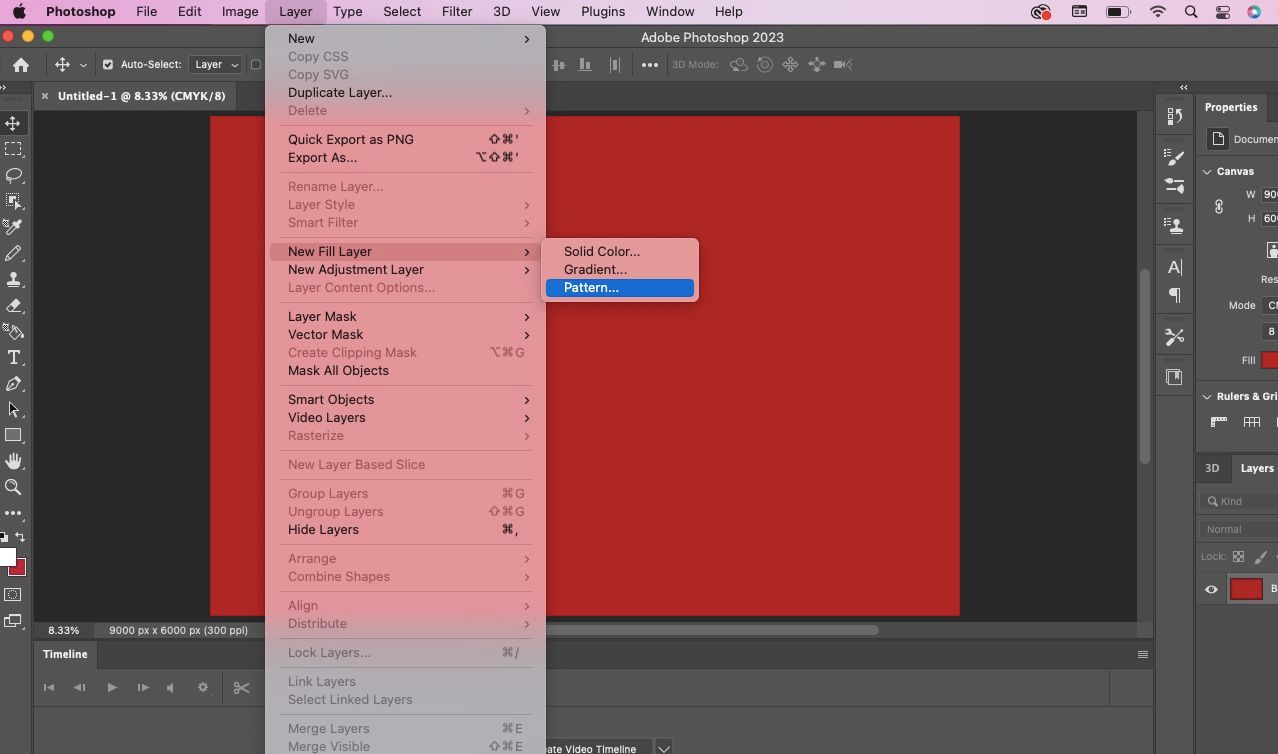
Task: Activate the Type tool
Action: click(x=13, y=357)
